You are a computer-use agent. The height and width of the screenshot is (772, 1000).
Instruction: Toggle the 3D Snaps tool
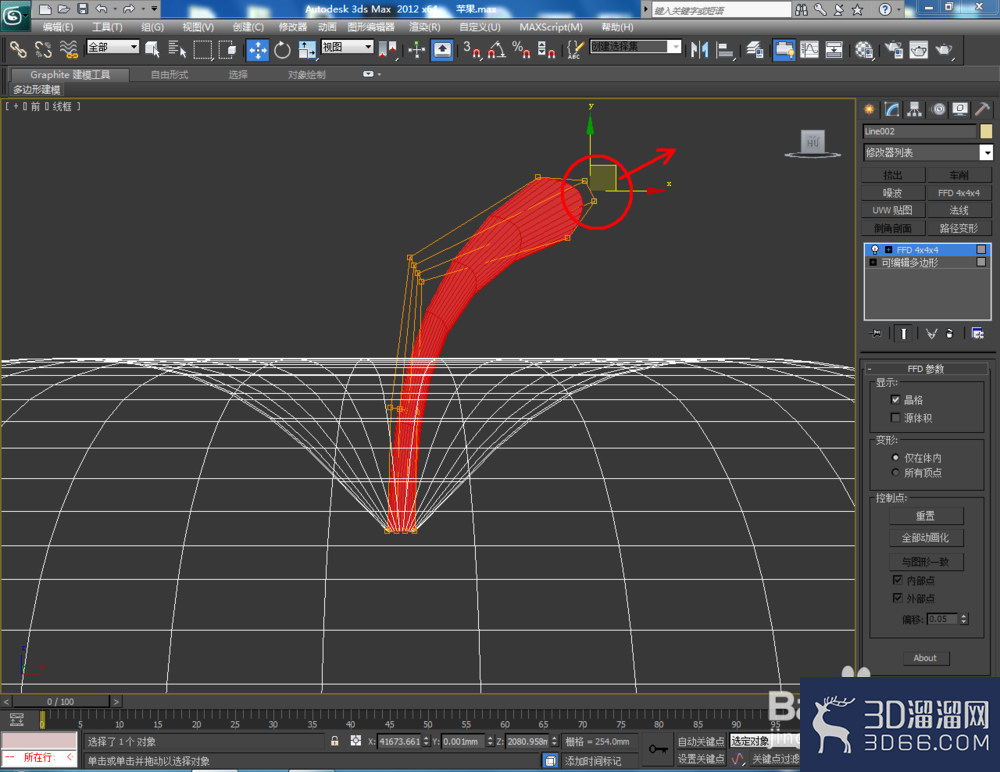tap(472, 50)
